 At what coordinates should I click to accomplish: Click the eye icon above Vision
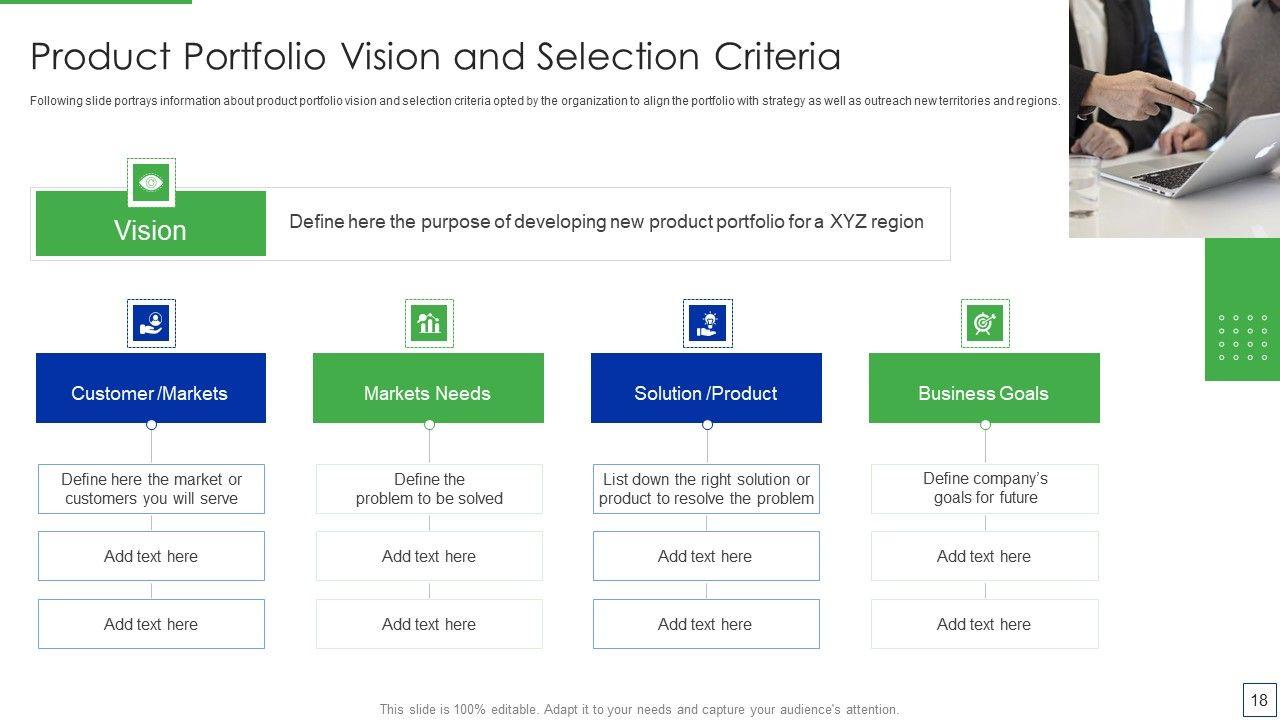tap(151, 182)
